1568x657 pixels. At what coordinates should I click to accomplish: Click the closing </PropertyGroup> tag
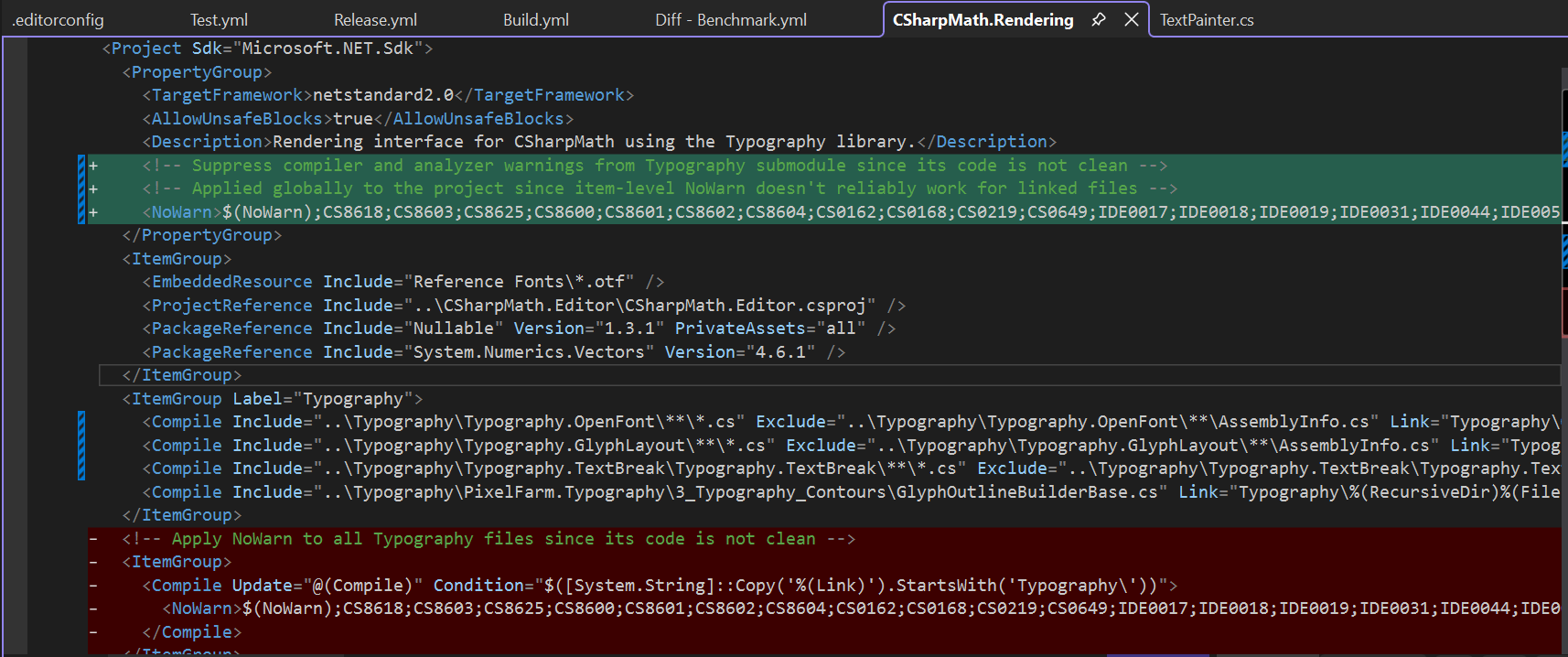tap(201, 235)
